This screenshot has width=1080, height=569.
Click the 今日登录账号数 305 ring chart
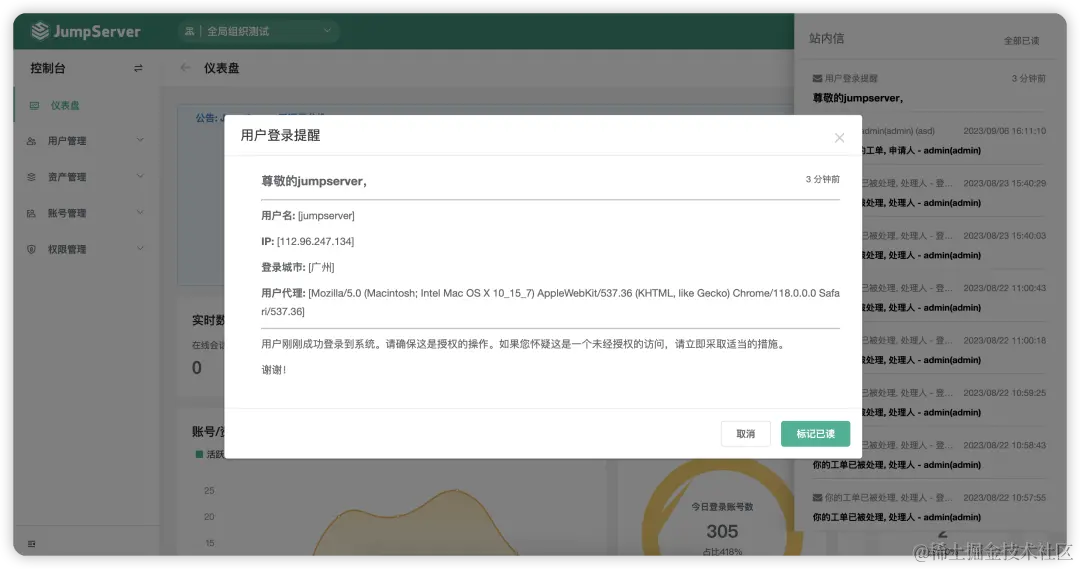click(722, 508)
